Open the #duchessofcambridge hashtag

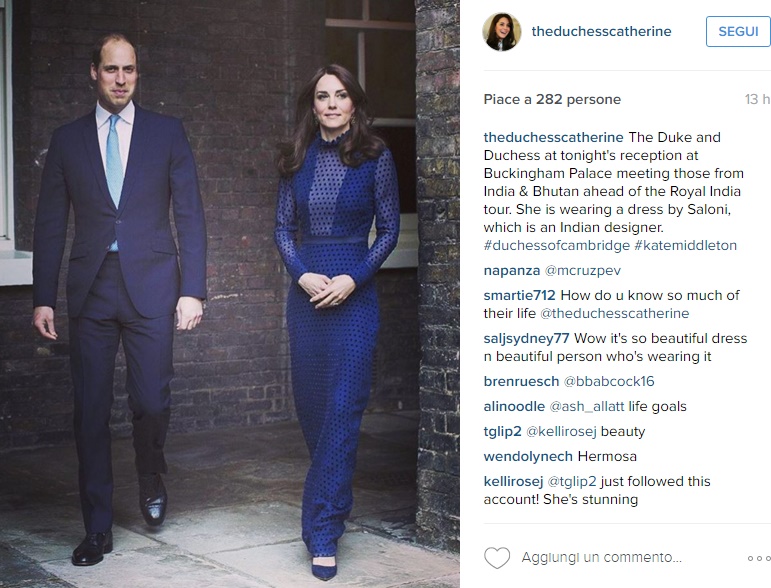pyautogui.click(x=557, y=245)
